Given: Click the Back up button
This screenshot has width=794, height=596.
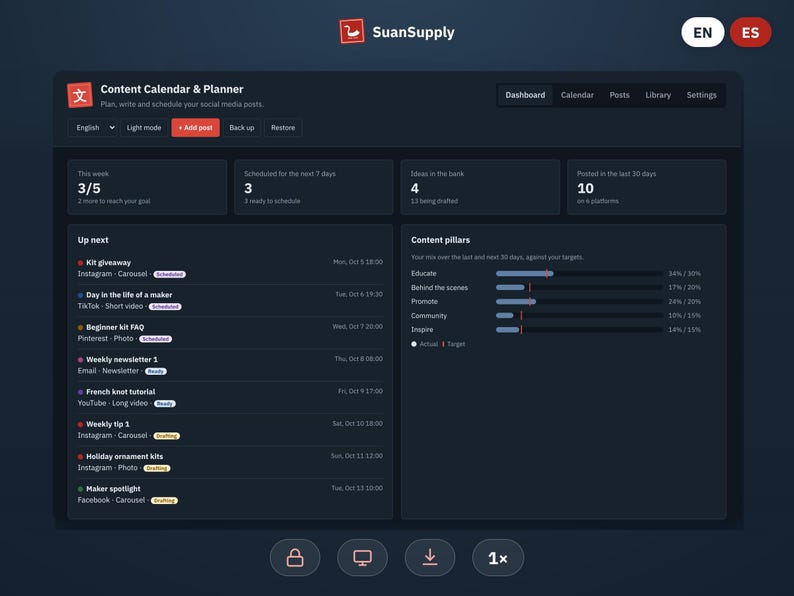Looking at the screenshot, I should [x=242, y=128].
